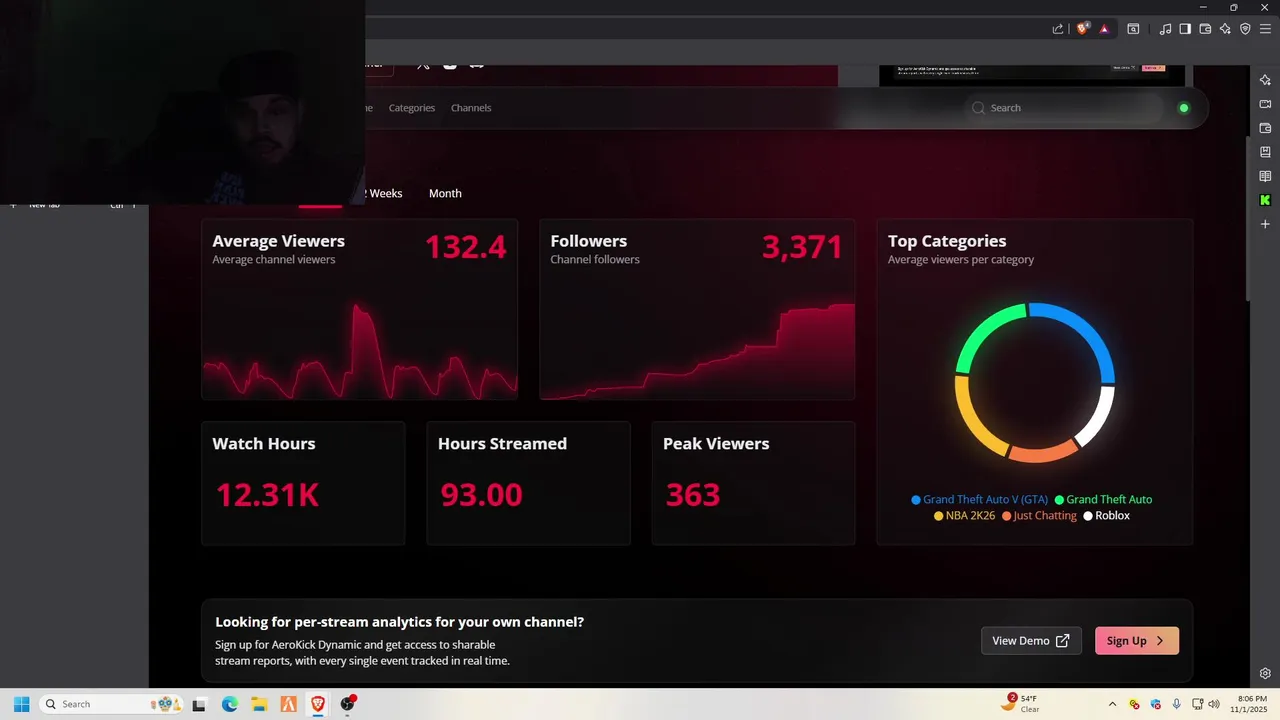Image resolution: width=1280 pixels, height=720 pixels.
Task: Open Brave Rewards triangle icon
Action: click(1104, 29)
